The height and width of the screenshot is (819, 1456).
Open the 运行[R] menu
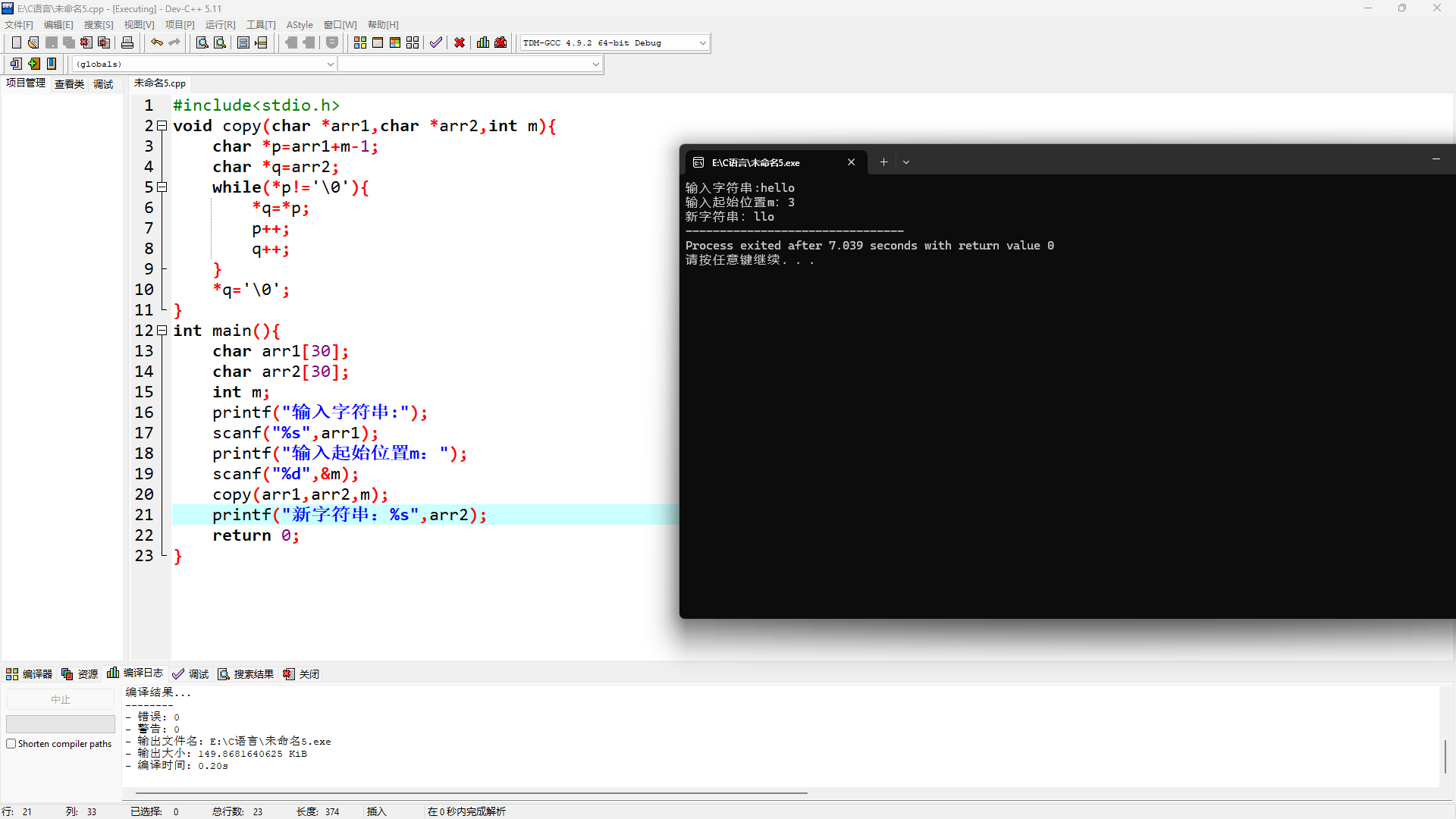click(x=220, y=25)
